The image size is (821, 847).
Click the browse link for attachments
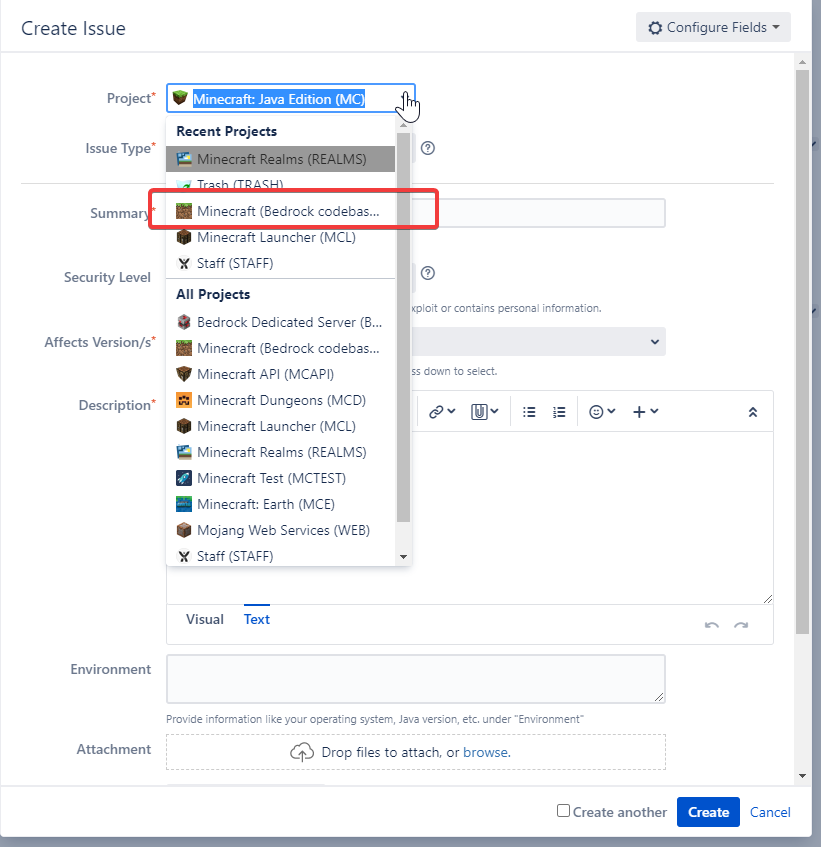click(x=486, y=752)
